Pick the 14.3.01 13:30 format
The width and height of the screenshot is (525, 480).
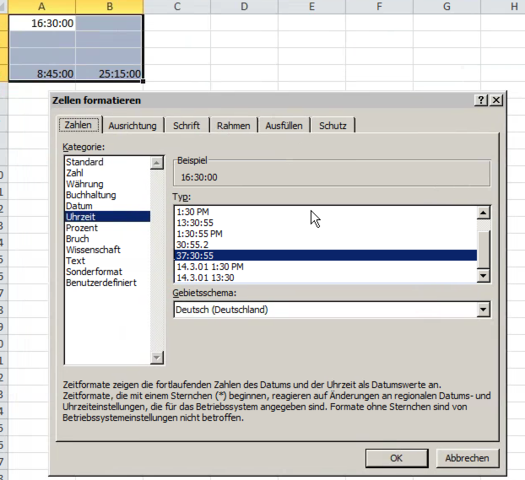coord(326,277)
